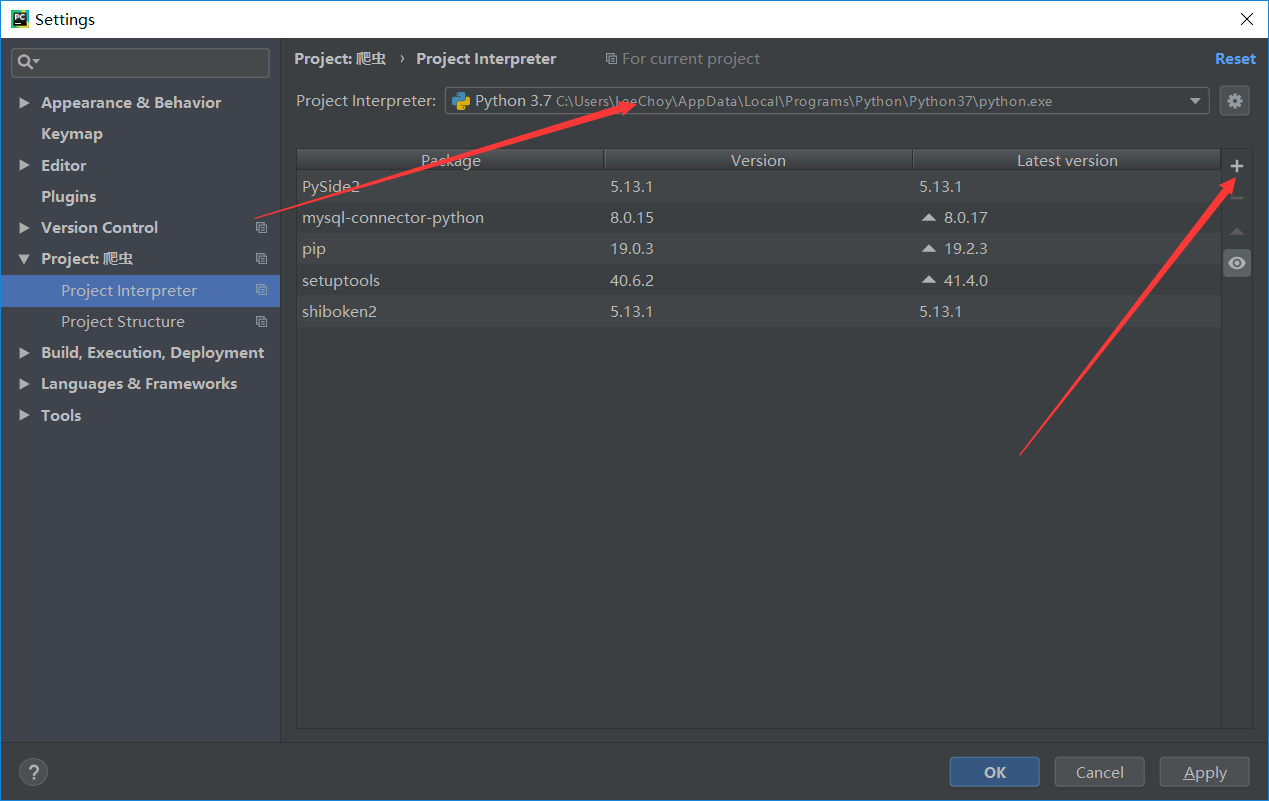
Task: Click the OK button
Action: pyautogui.click(x=995, y=772)
